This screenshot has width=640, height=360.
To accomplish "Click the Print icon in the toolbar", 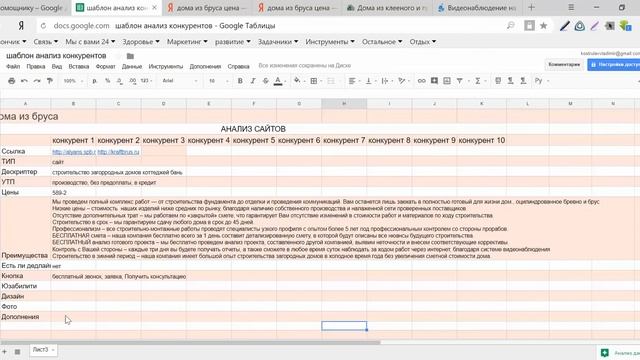I will [x=11, y=81].
